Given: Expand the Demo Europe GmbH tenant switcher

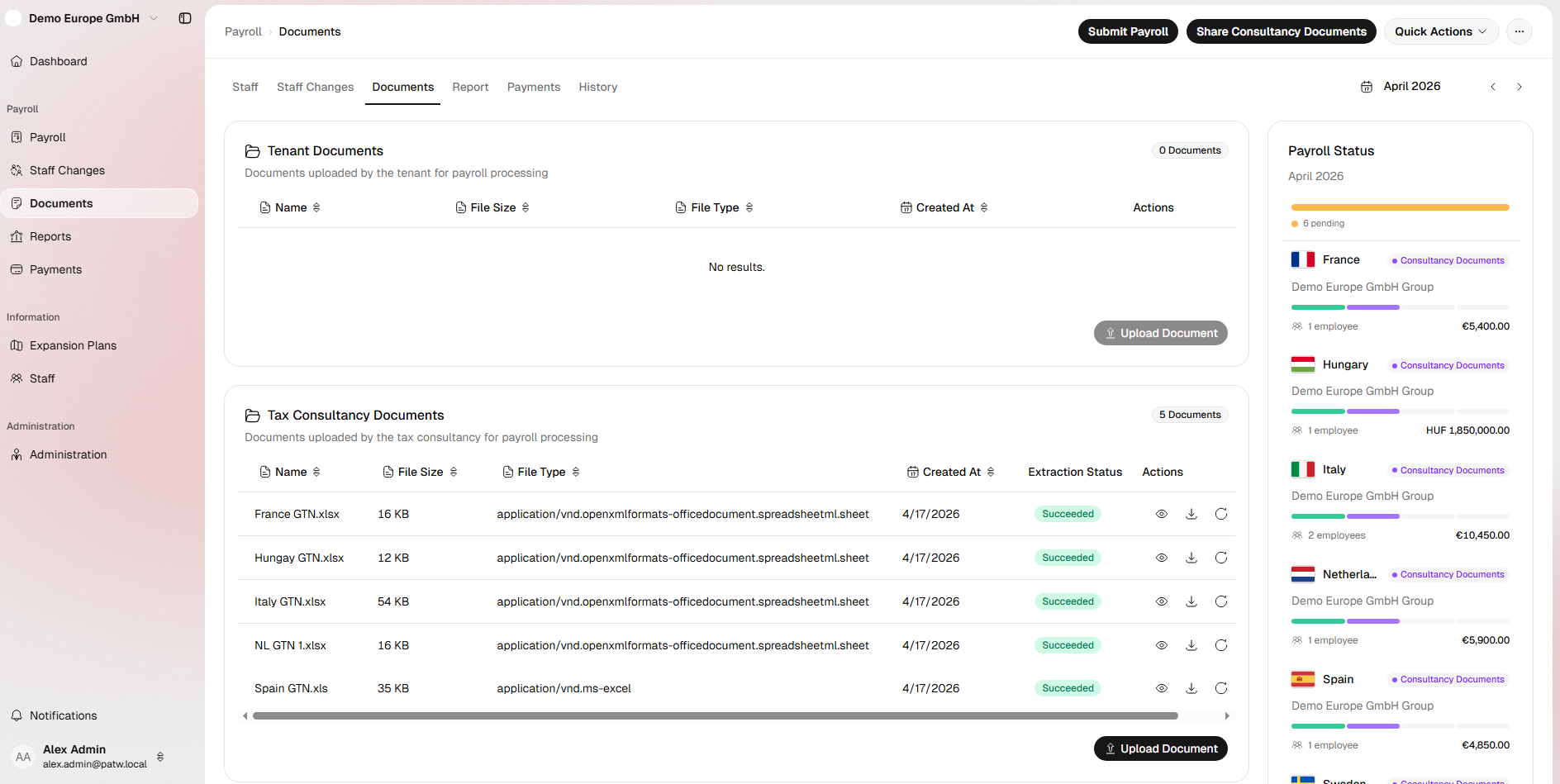Looking at the screenshot, I should 83,18.
